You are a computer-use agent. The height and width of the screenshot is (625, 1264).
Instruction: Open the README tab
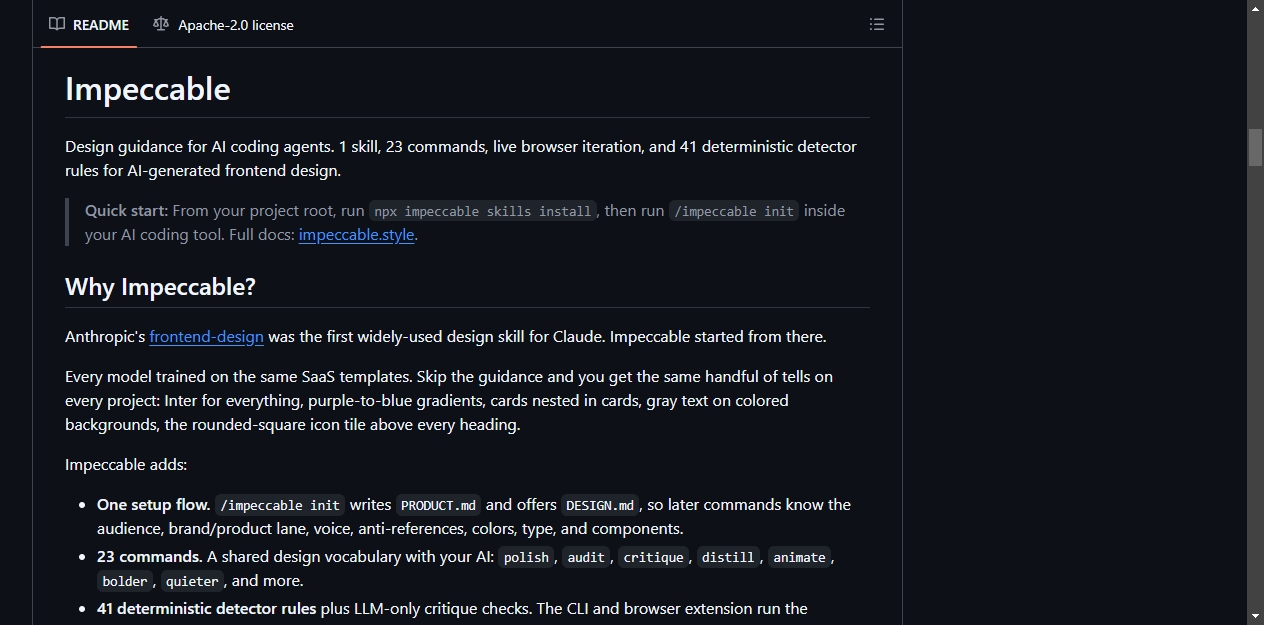(x=89, y=25)
